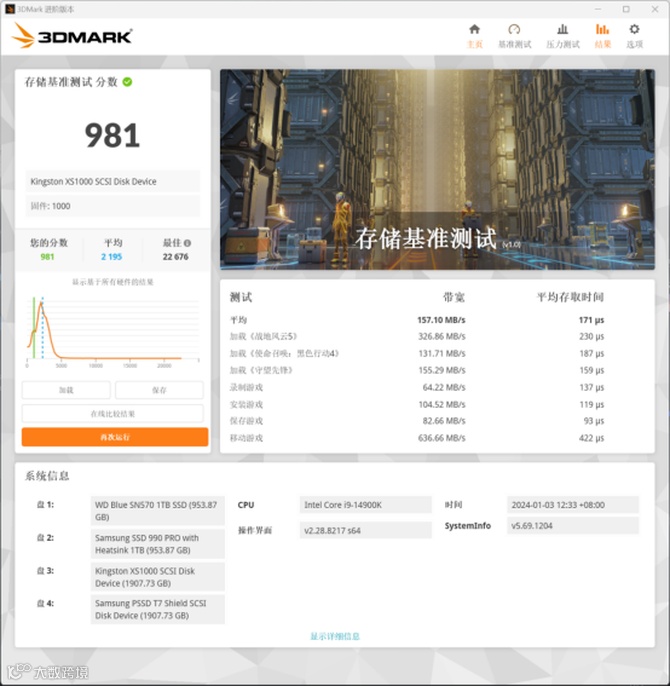Click the 系统信息 section heading
This screenshot has height=686, width=670.
47,476
